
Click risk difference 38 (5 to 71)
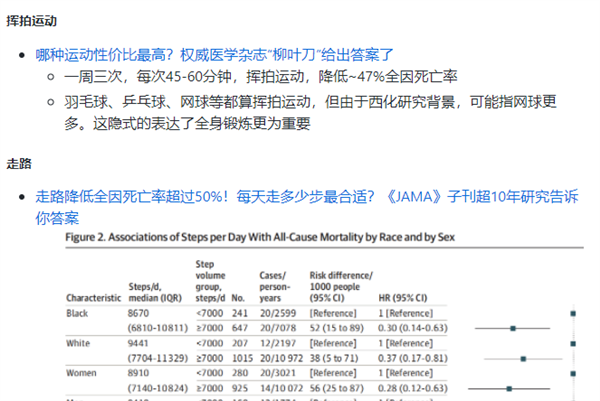(x=334, y=359)
